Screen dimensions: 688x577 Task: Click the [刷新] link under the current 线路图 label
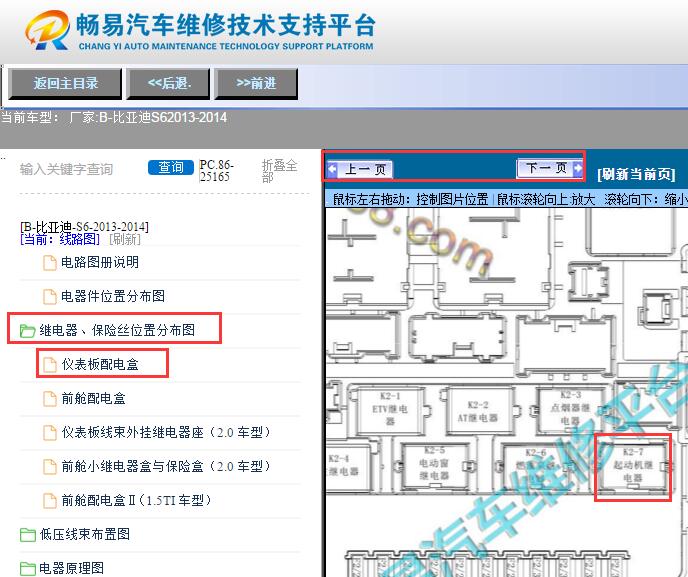[x=125, y=239]
